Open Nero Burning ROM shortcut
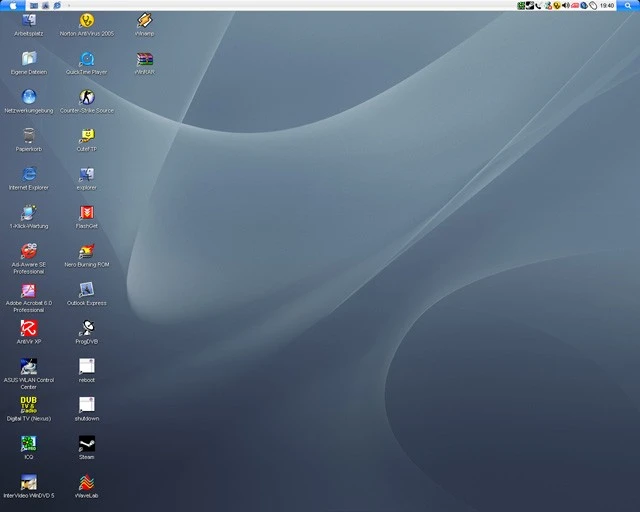 87,251
